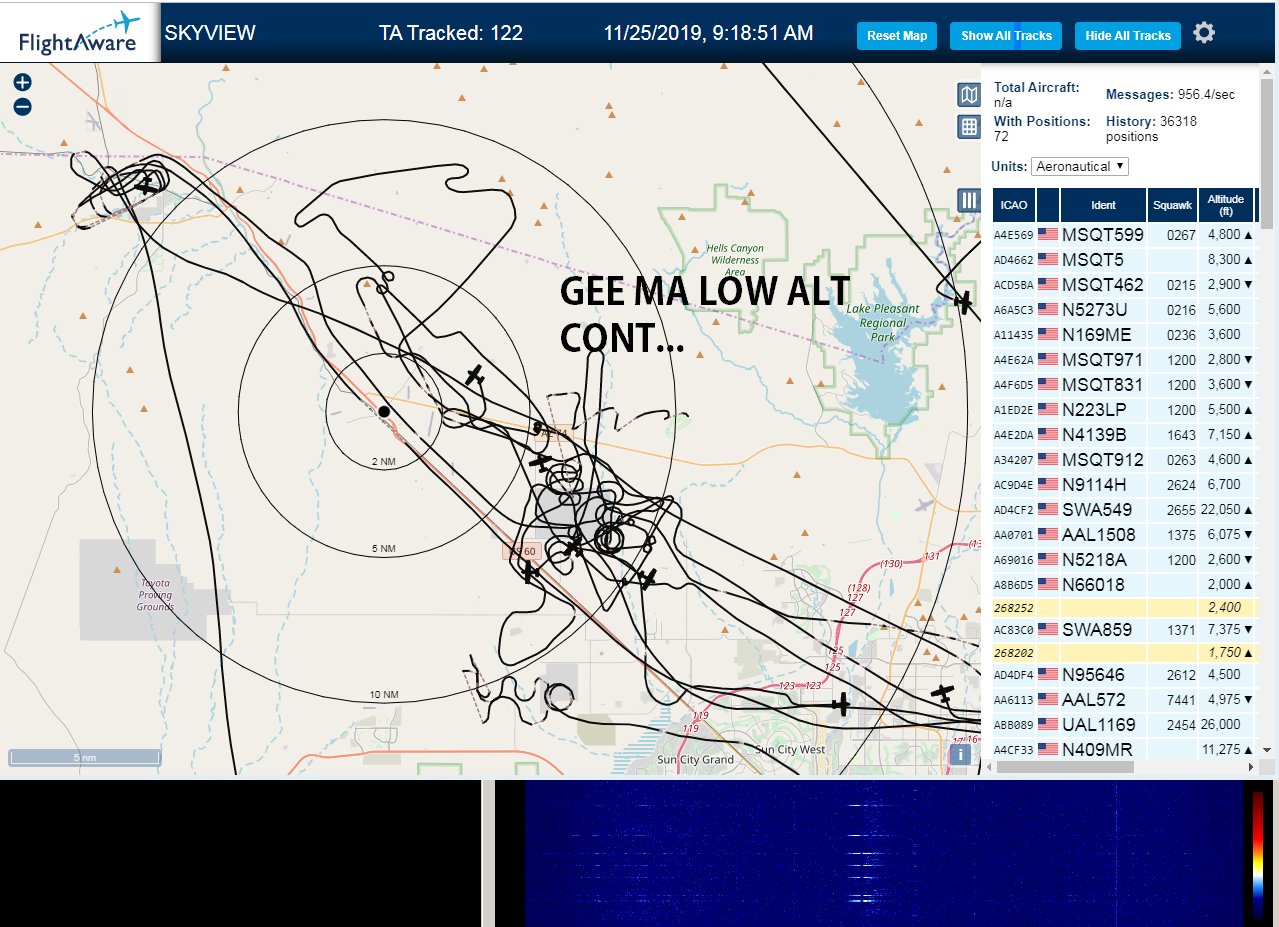Click the receiver site dot on map
Image resolution: width=1279 pixels, height=927 pixels.
tap(384, 411)
